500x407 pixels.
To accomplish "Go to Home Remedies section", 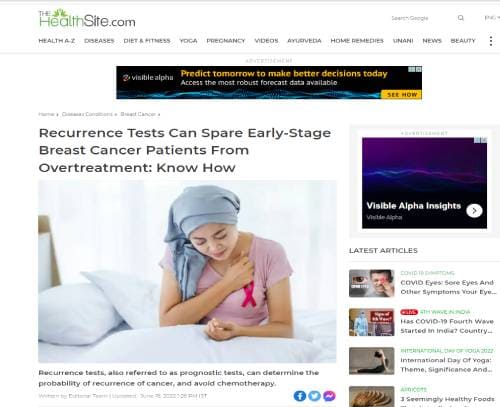I will pos(357,41).
